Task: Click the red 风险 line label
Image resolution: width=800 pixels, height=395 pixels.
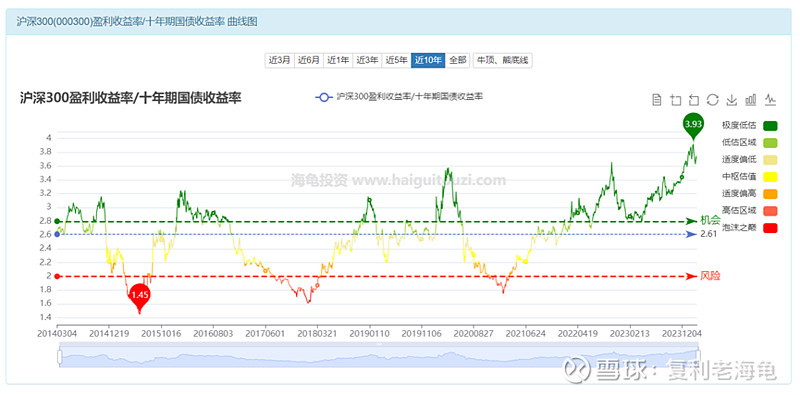Action: click(710, 276)
